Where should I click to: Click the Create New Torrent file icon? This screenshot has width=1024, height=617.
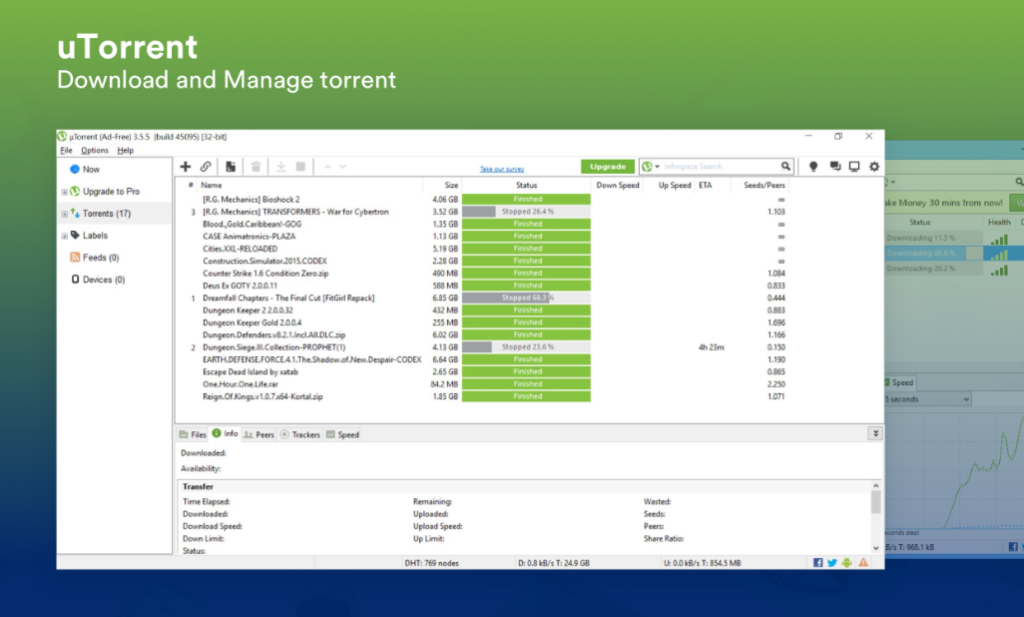click(231, 166)
